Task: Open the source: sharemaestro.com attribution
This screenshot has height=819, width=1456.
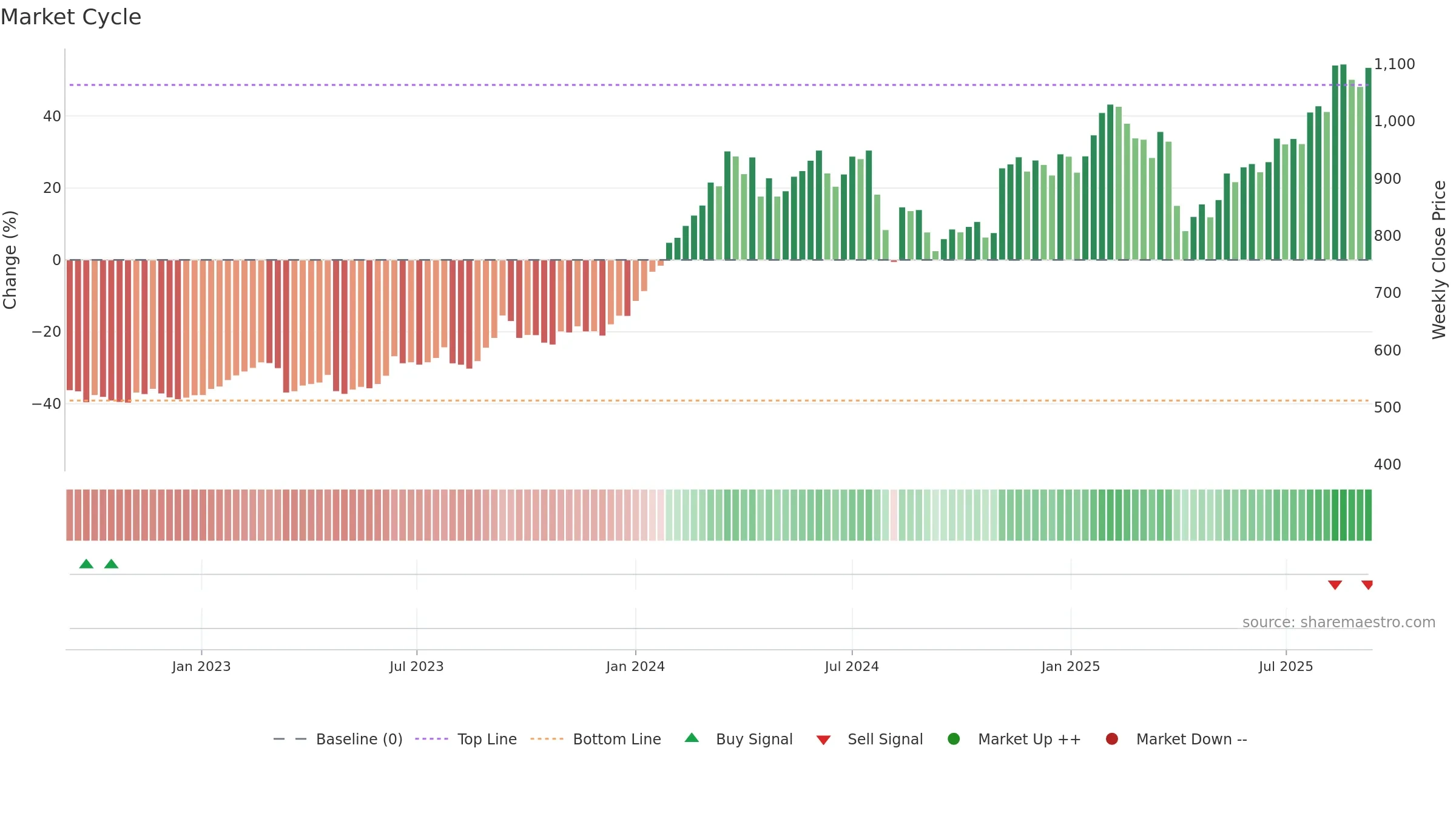Action: click(1339, 622)
